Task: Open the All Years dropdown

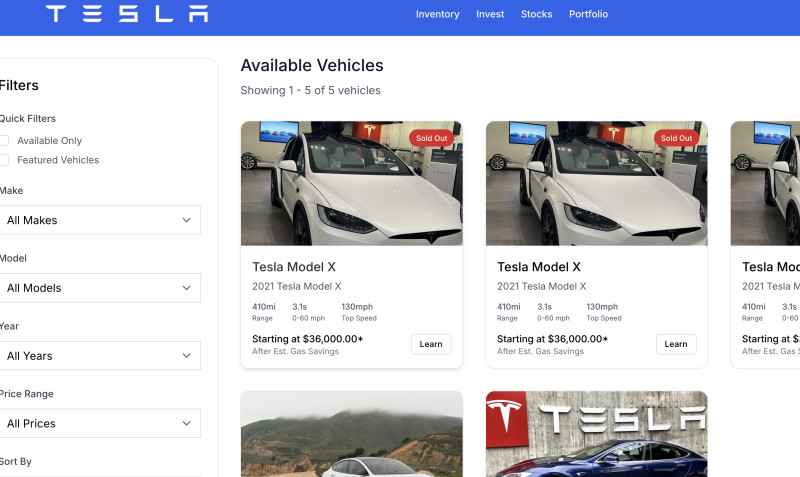Action: pos(98,356)
